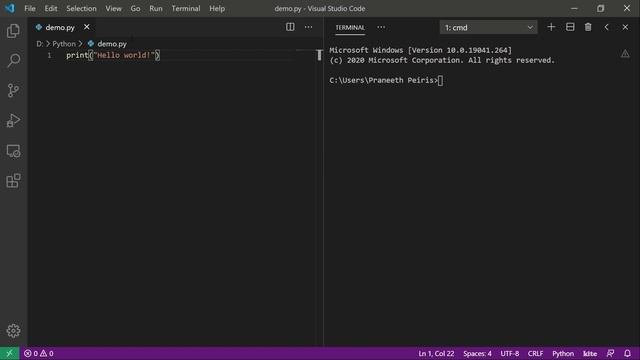Viewport: 640px width, 360px height.
Task: Click the remote window indicator in status bar
Action: click(9, 353)
